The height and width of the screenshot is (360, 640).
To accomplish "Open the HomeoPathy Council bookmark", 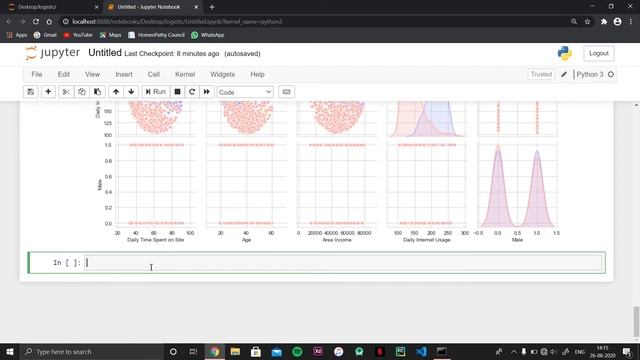I will click(x=156, y=35).
